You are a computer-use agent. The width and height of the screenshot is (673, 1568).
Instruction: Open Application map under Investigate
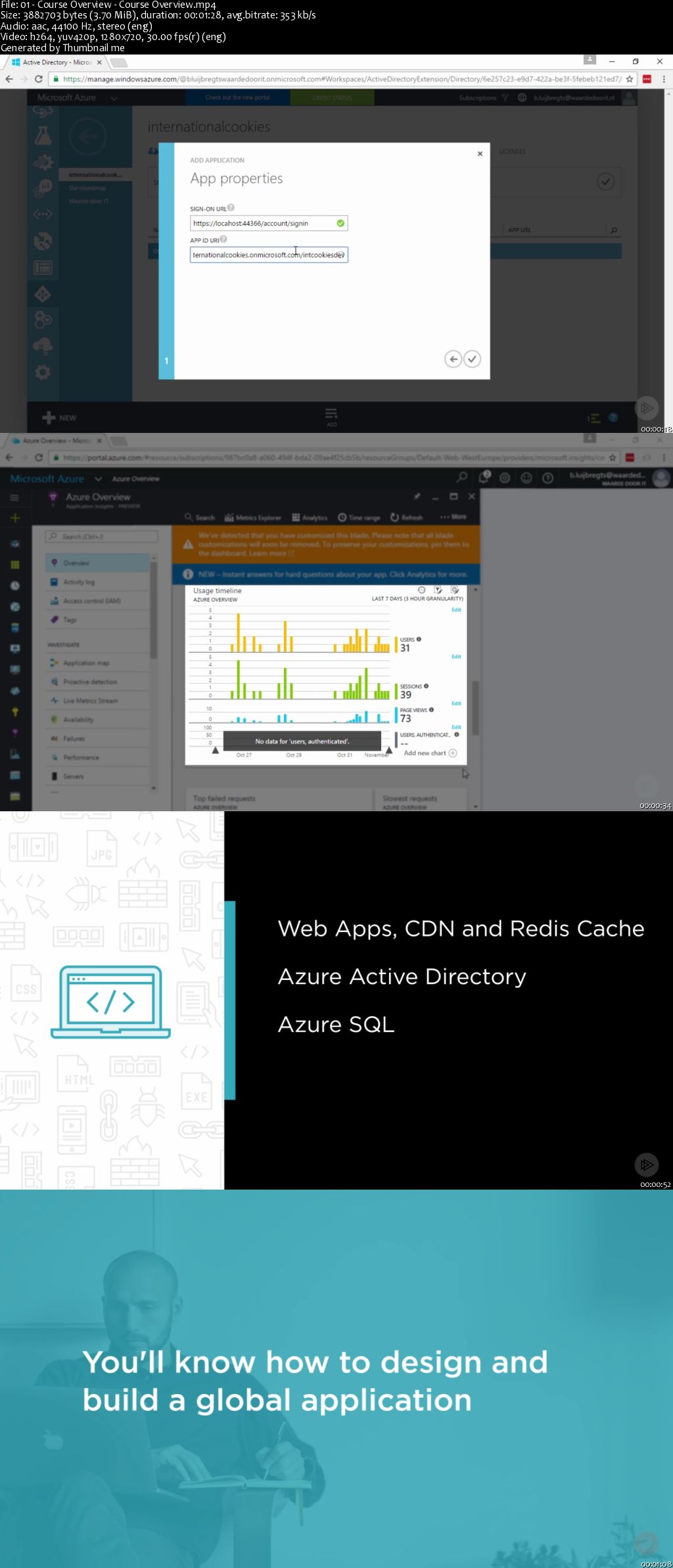tap(97, 663)
